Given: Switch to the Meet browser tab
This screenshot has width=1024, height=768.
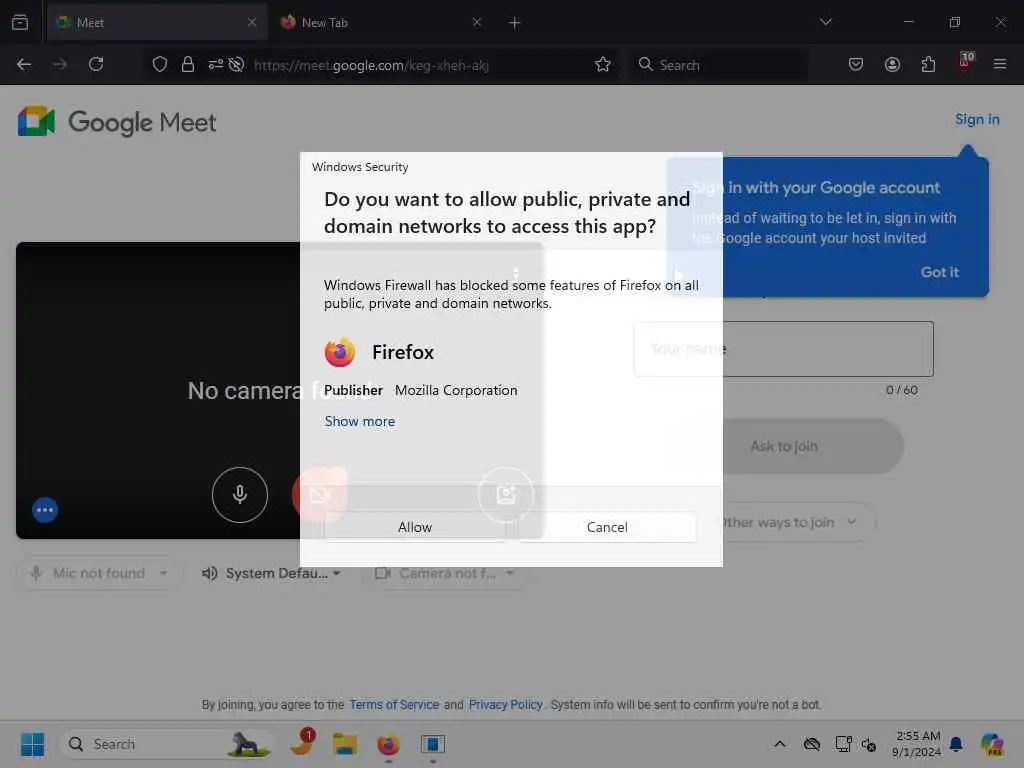Looking at the screenshot, I should click(x=157, y=22).
